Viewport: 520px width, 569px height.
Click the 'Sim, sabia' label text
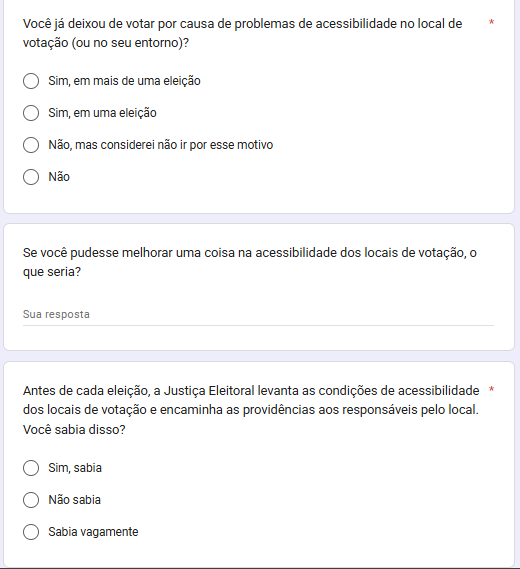[x=75, y=468]
